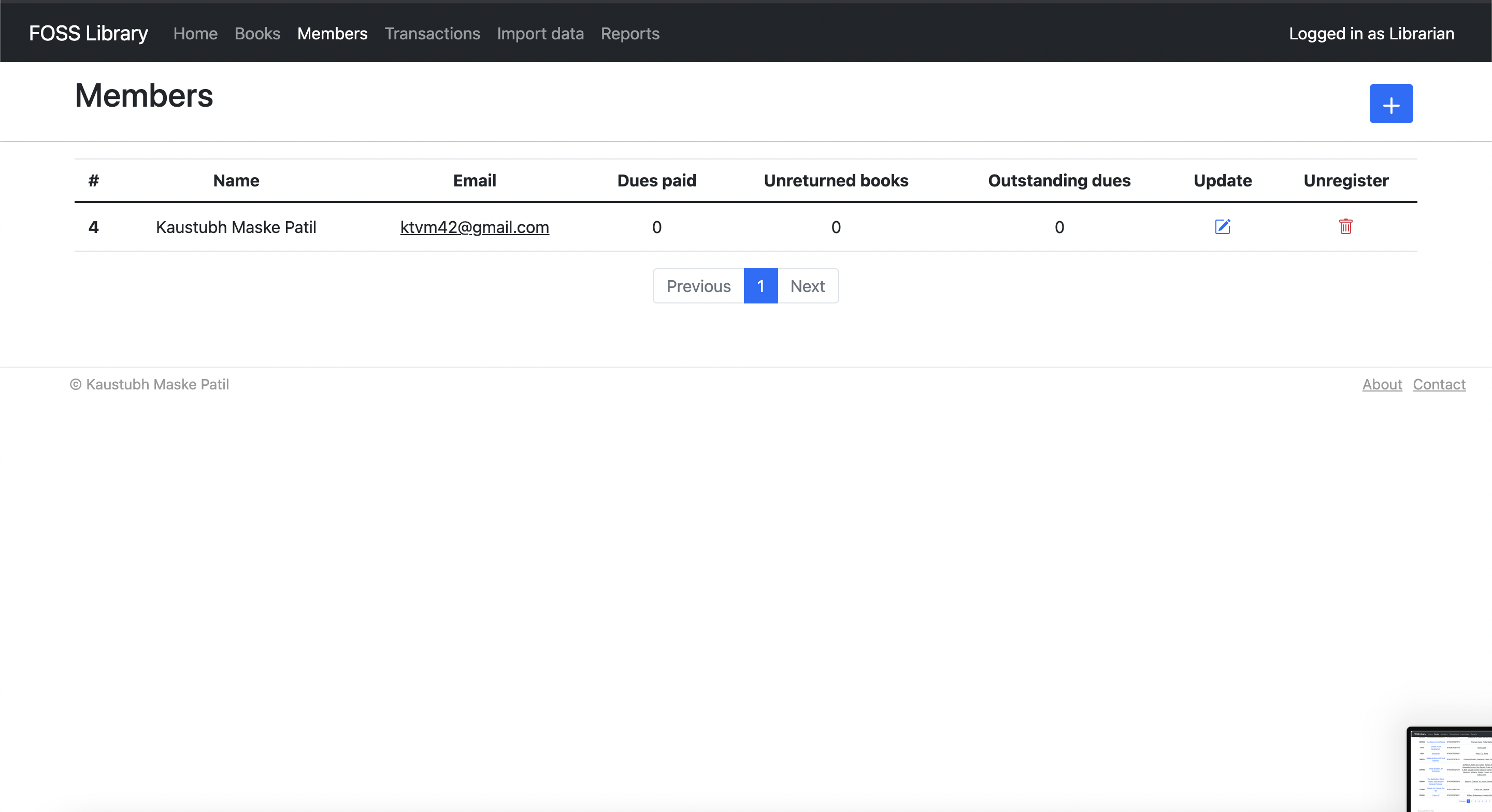Click the Outstanding dues column header
This screenshot has height=812, width=1492.
tap(1059, 180)
